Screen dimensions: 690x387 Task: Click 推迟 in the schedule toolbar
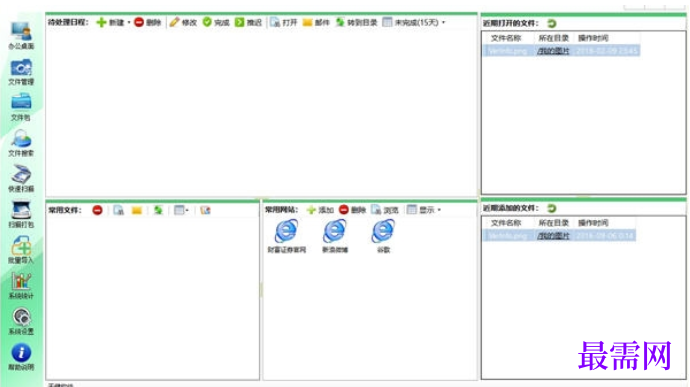[248, 22]
